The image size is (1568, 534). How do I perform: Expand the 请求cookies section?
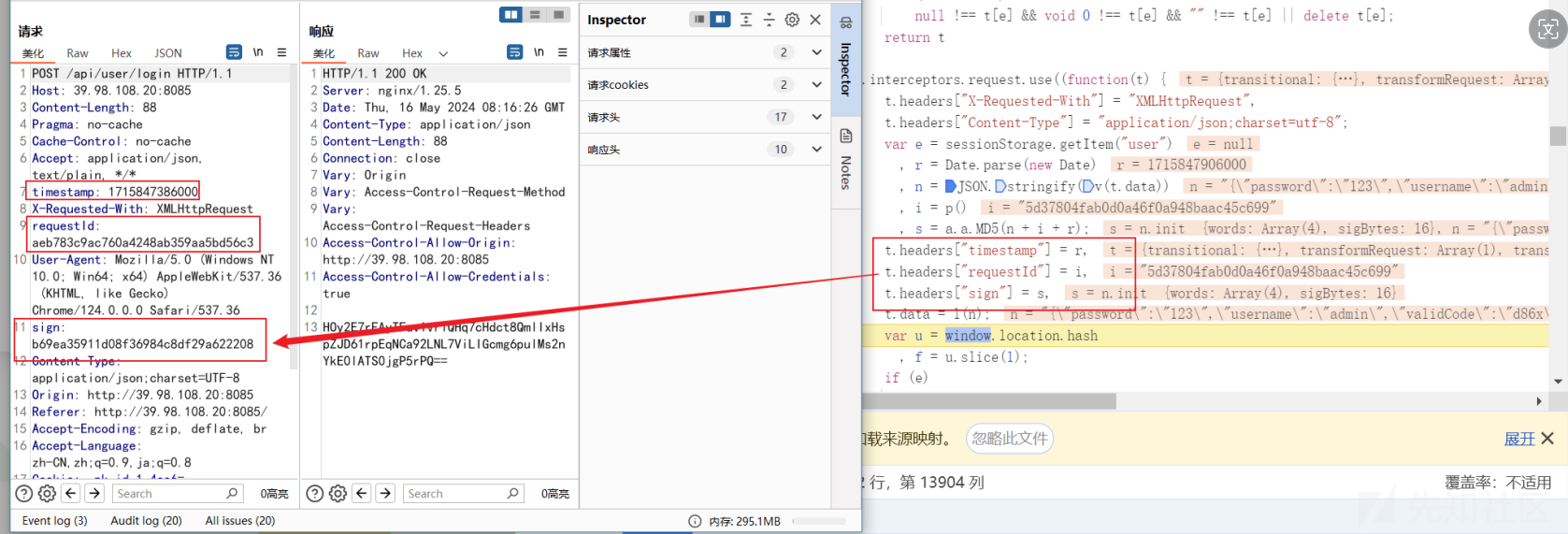click(x=816, y=85)
